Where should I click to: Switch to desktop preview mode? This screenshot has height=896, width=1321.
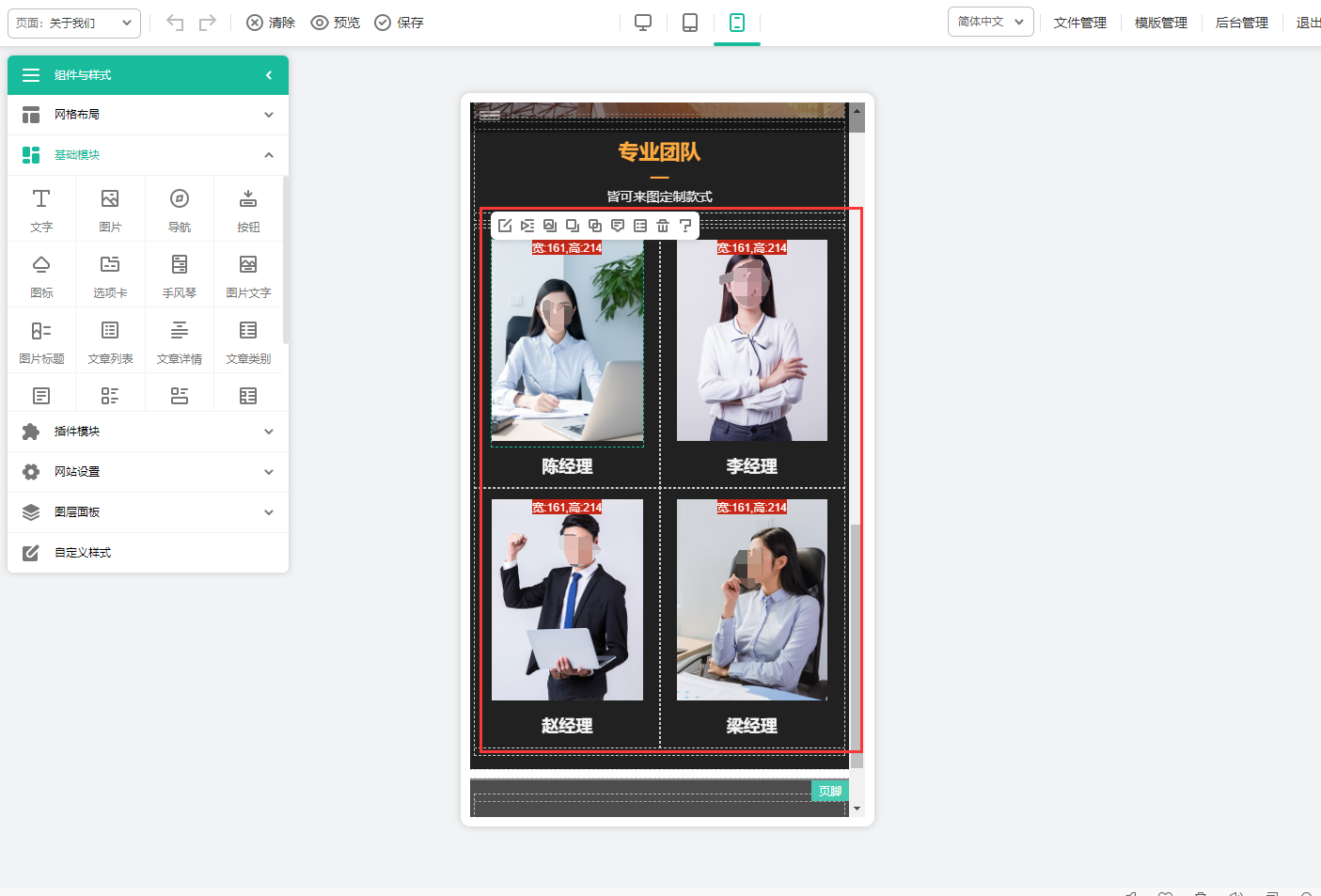click(643, 23)
